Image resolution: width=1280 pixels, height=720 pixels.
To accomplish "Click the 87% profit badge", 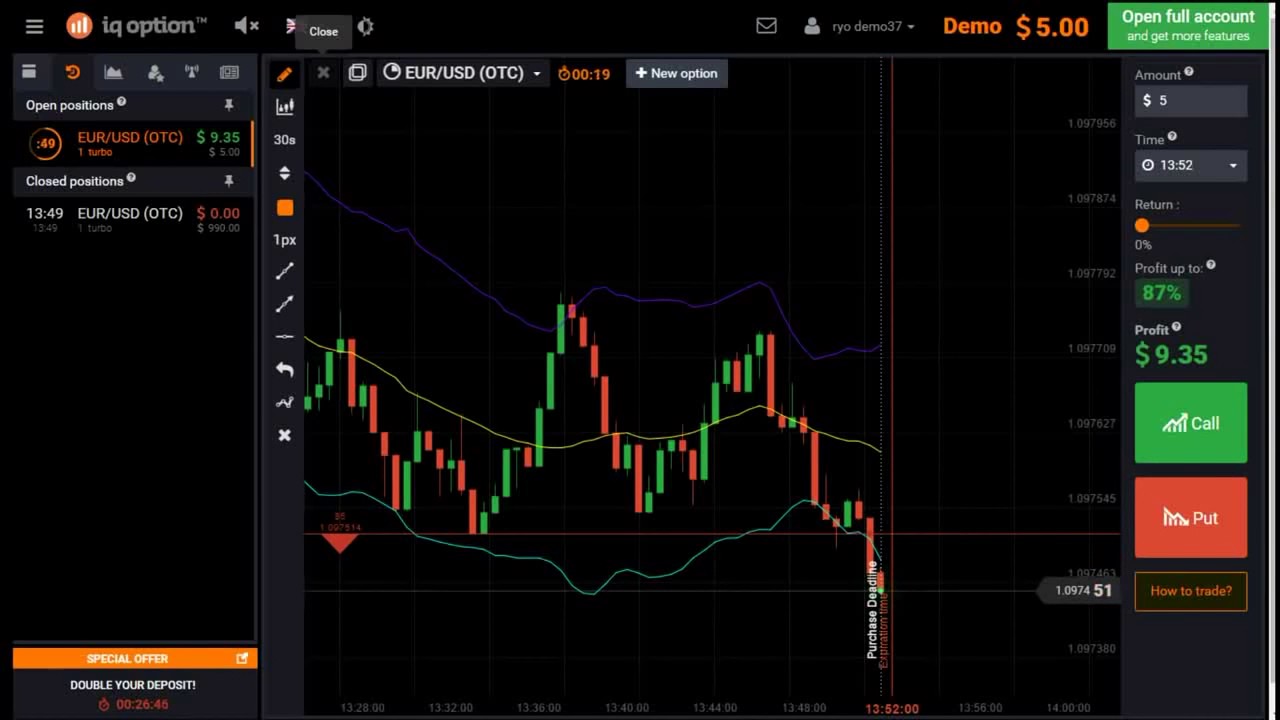I will (x=1162, y=293).
